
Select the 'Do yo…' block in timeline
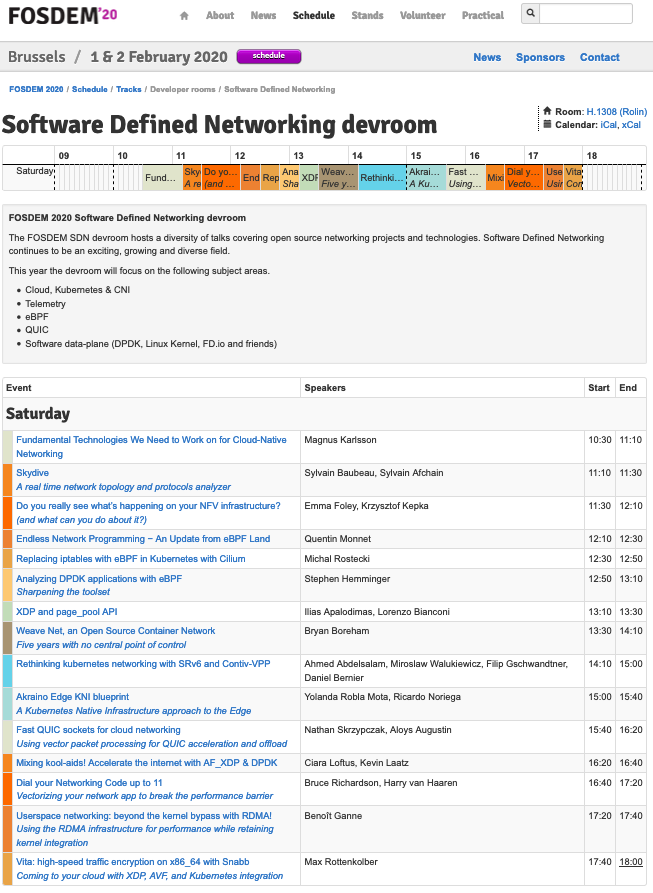click(221, 178)
